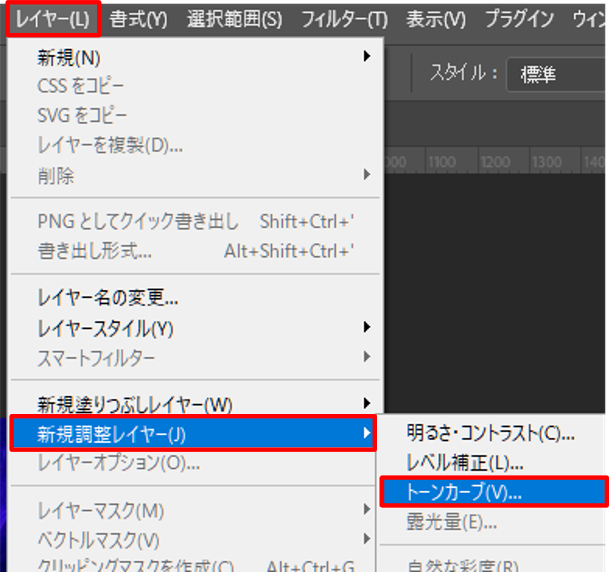Screen dimensions: 609x572
Task: Open the フィルター(T) menu
Action: pos(345,19)
